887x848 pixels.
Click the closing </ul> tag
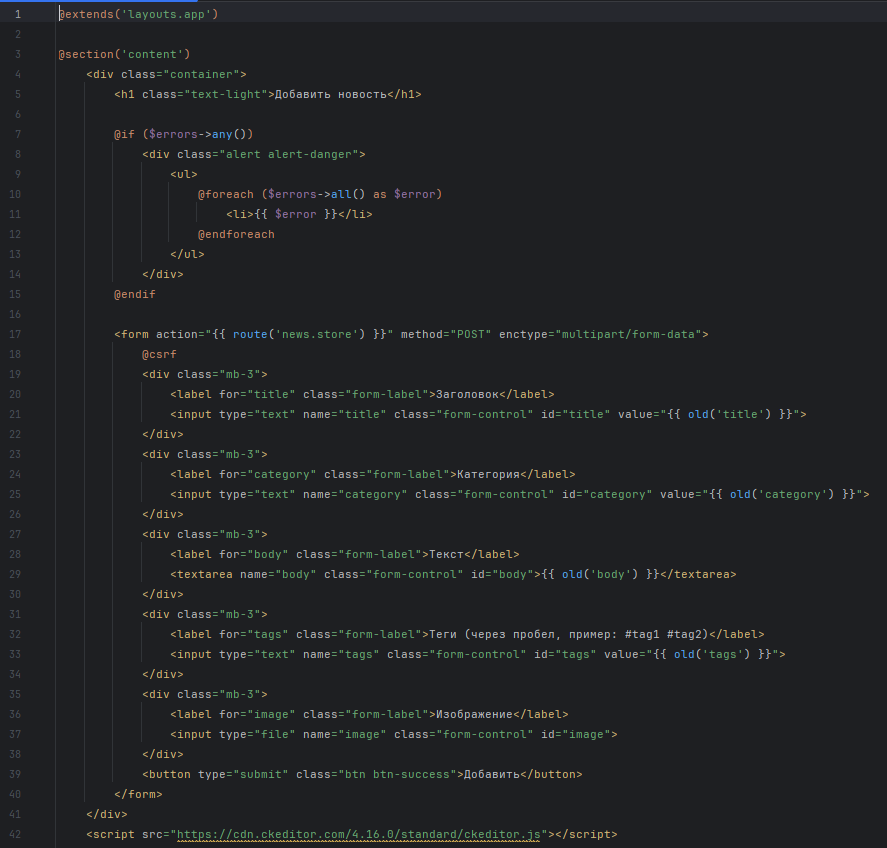pyautogui.click(x=187, y=255)
